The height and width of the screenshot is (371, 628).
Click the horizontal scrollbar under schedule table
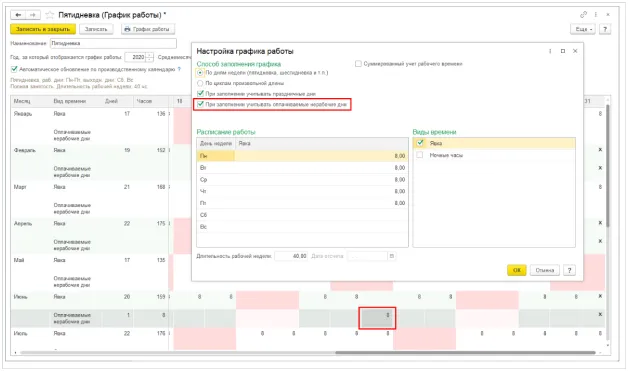click(465, 353)
